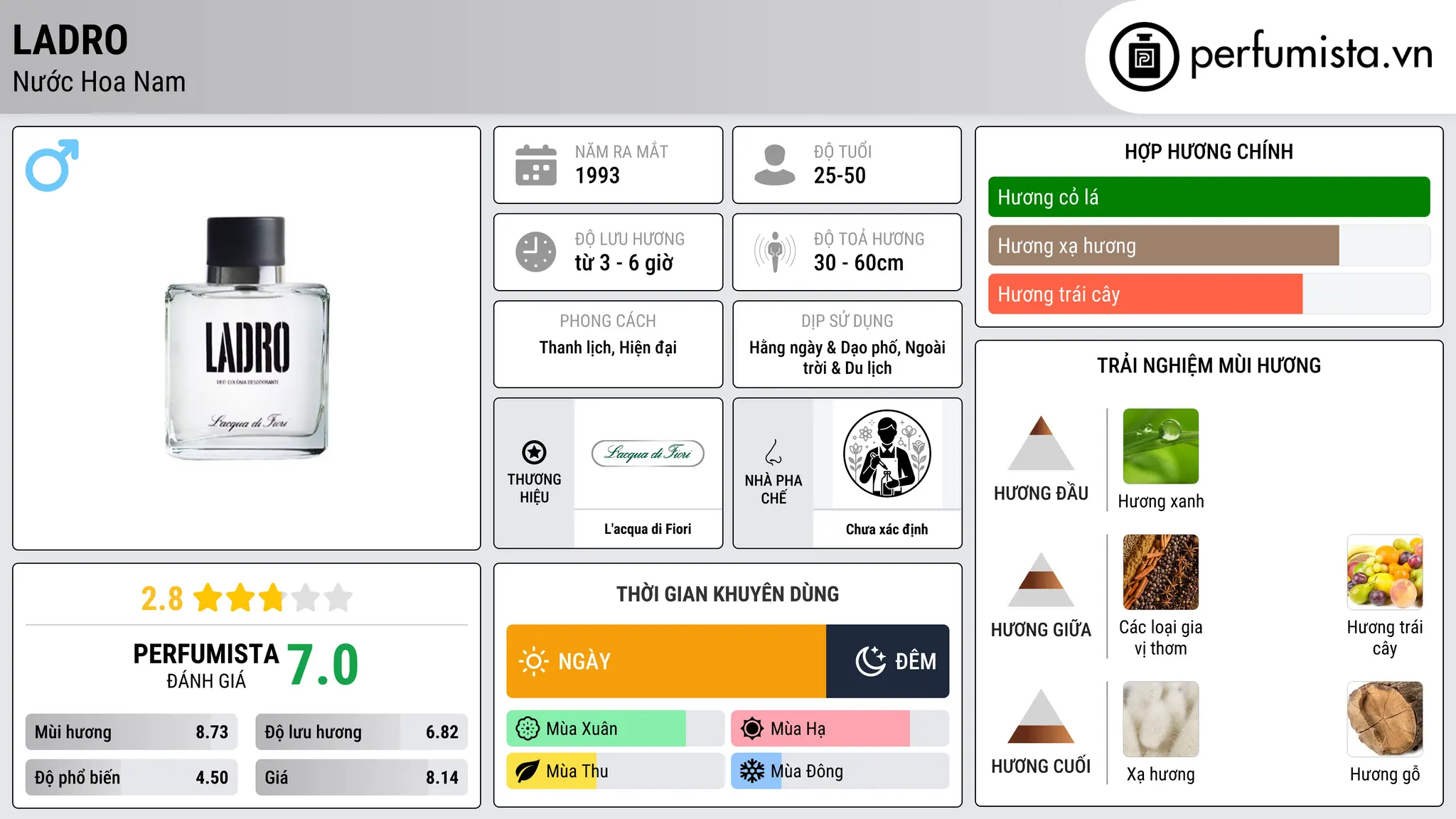This screenshot has width=1456, height=819.
Task: Click the occasion text Hằng ngày & Dạo phố
Action: point(824,348)
